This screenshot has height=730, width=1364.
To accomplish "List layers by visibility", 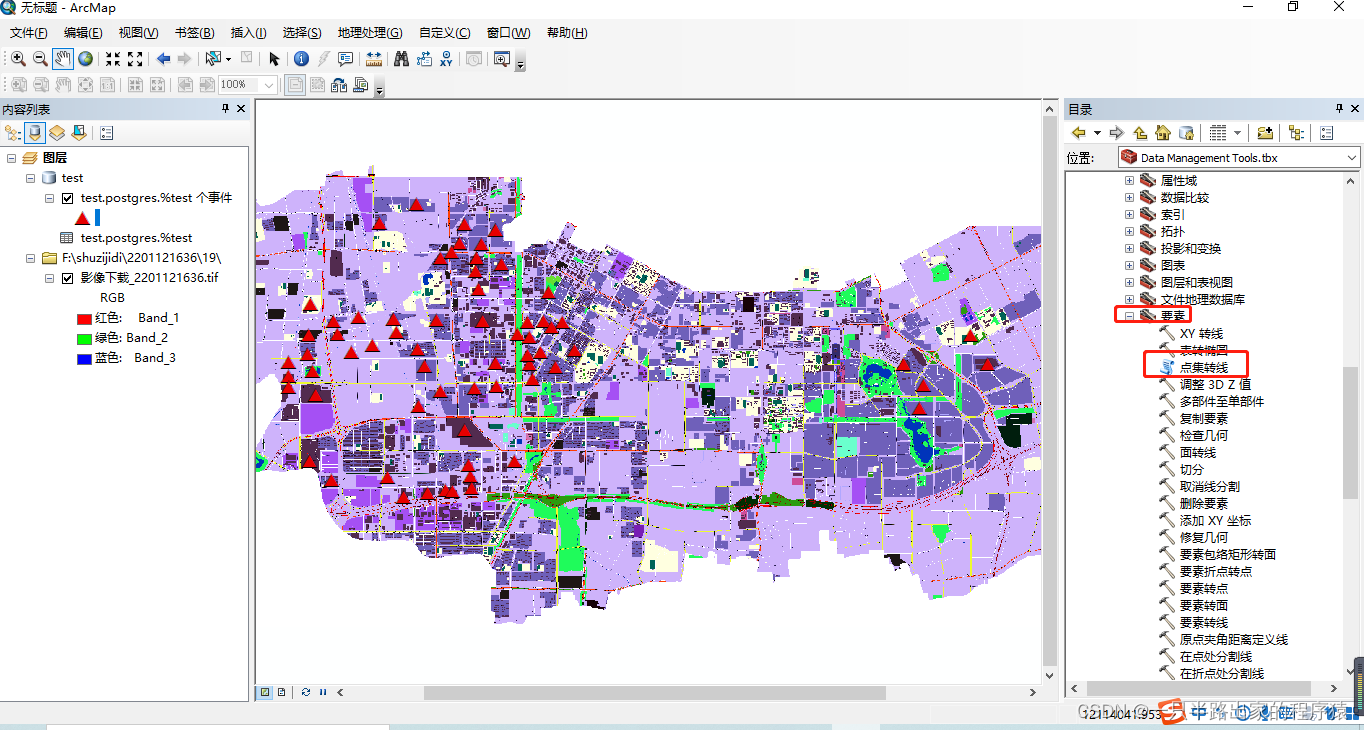I will (57, 132).
